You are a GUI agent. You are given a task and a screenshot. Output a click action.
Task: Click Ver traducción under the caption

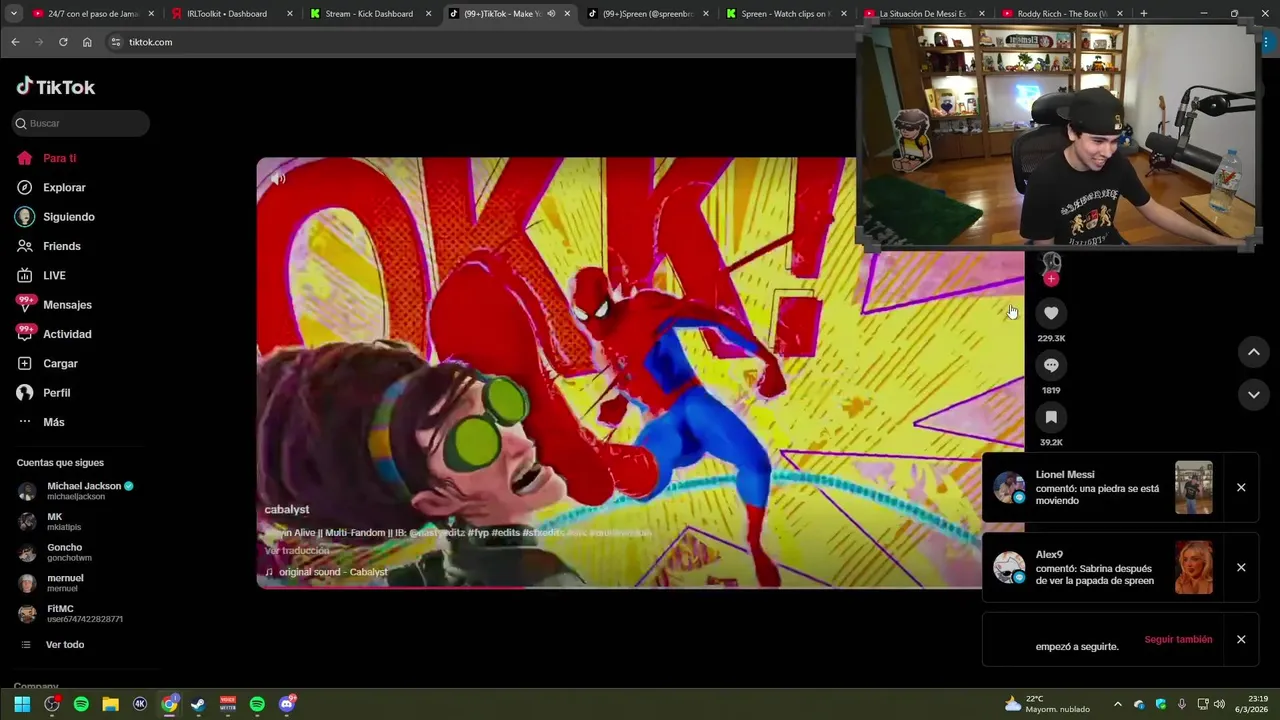coord(297,551)
